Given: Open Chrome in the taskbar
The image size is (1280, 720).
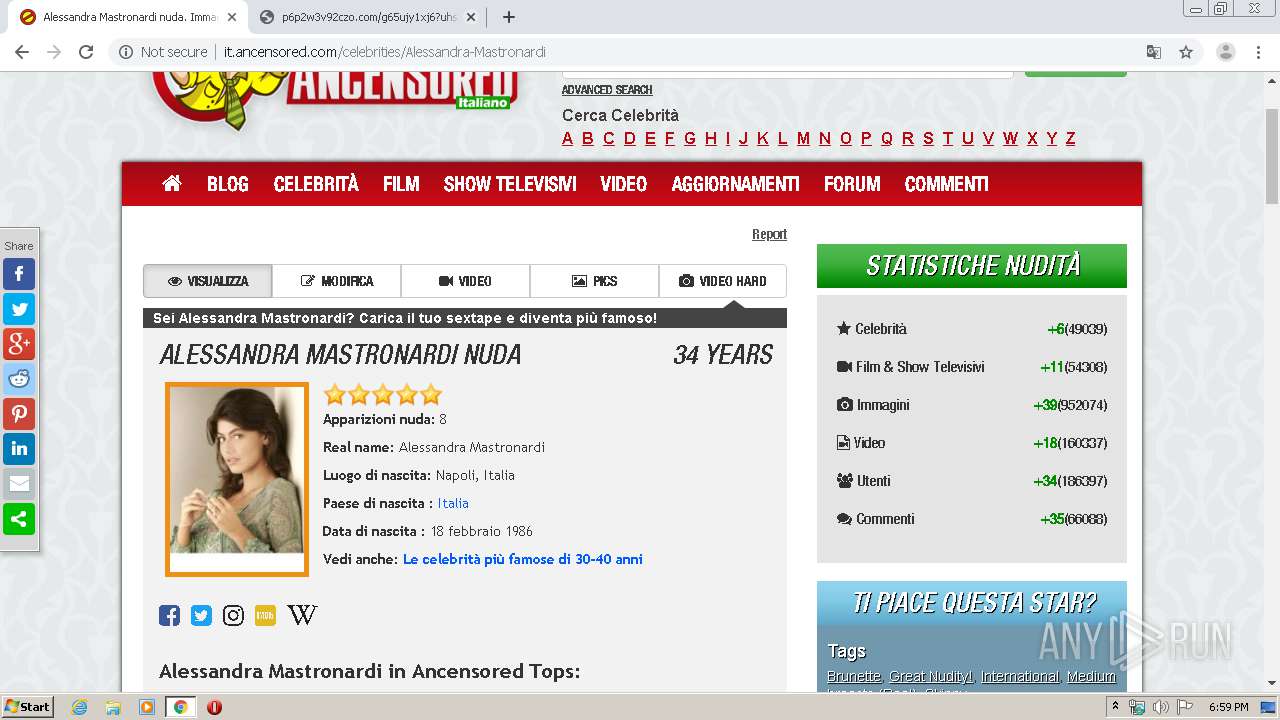Looking at the screenshot, I should coord(180,707).
